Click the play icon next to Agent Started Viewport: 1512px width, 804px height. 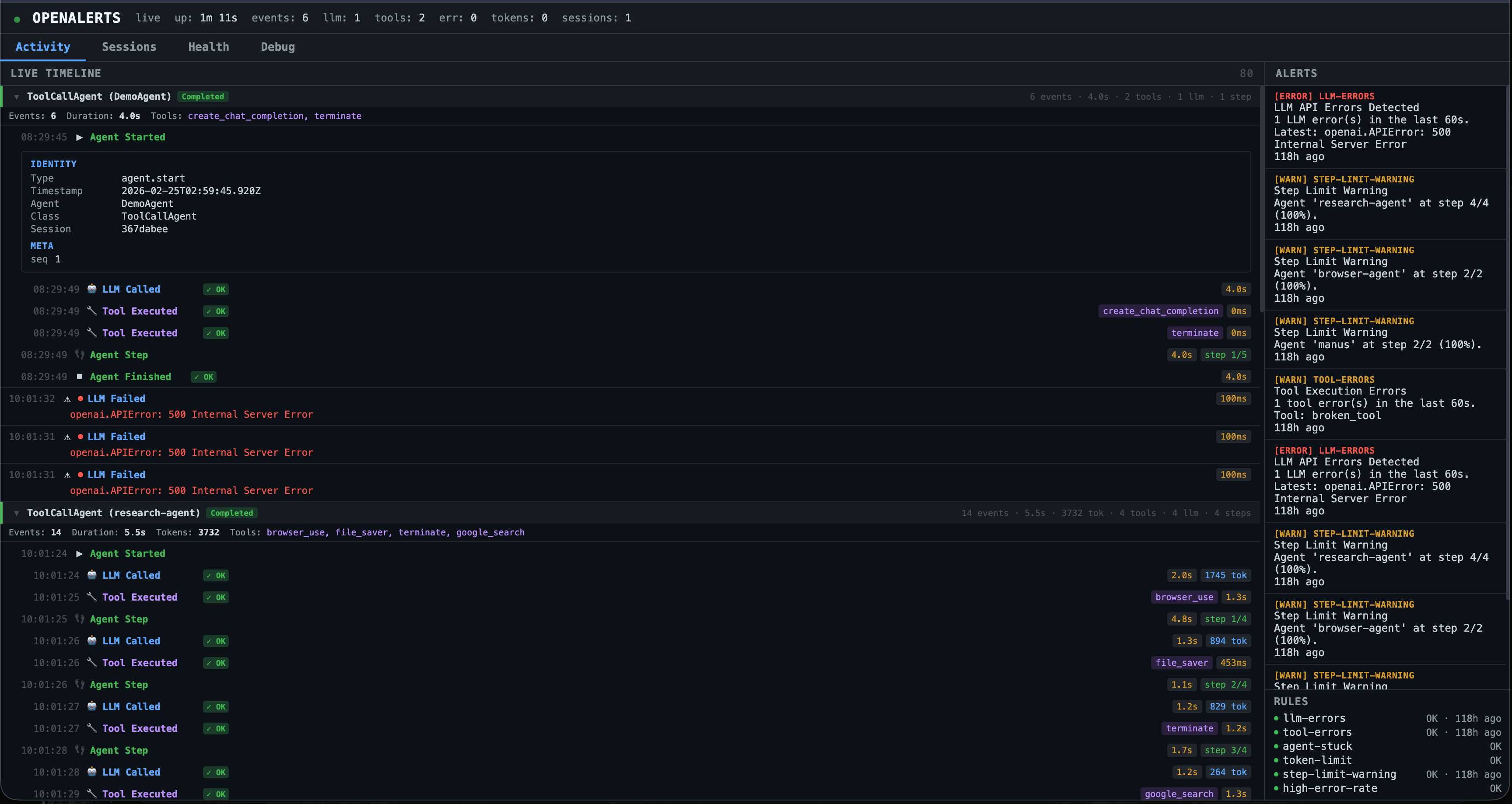79,137
